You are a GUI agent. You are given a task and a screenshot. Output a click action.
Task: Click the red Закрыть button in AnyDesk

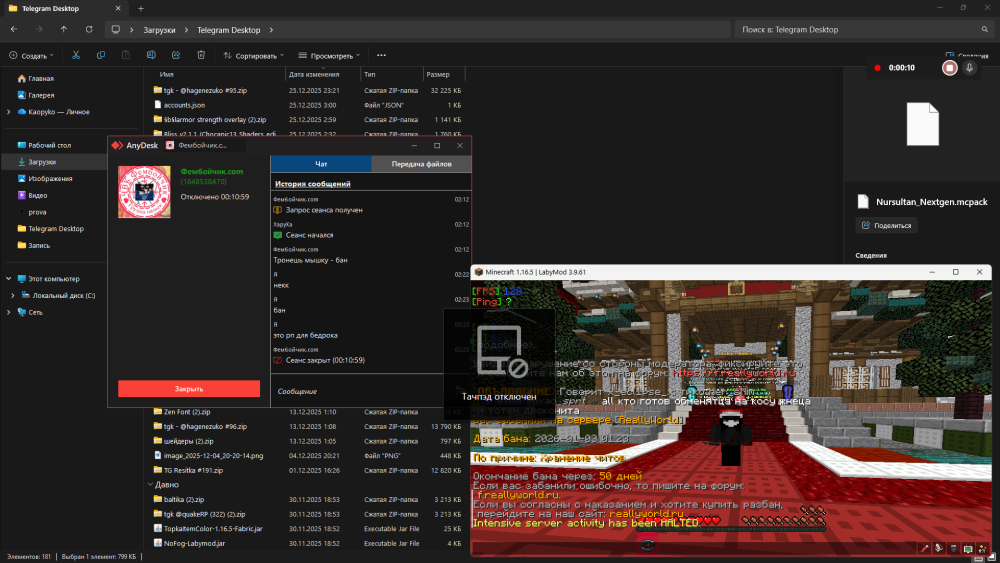click(189, 388)
